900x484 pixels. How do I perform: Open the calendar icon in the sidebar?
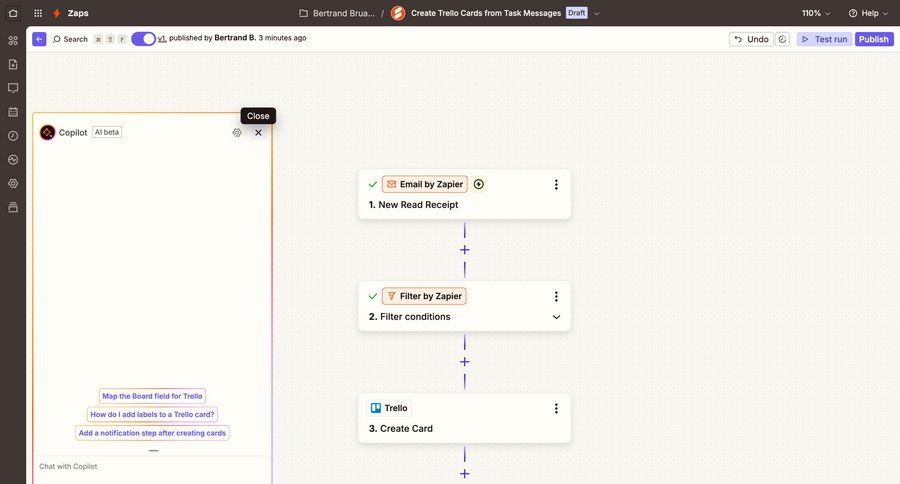coord(13,112)
